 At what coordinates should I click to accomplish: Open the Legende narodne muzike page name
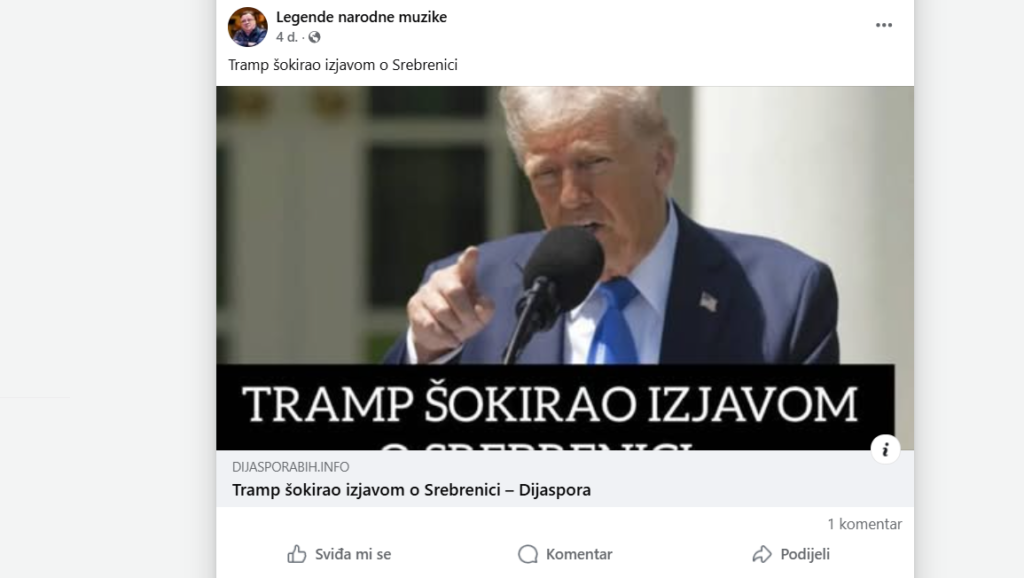click(x=361, y=17)
